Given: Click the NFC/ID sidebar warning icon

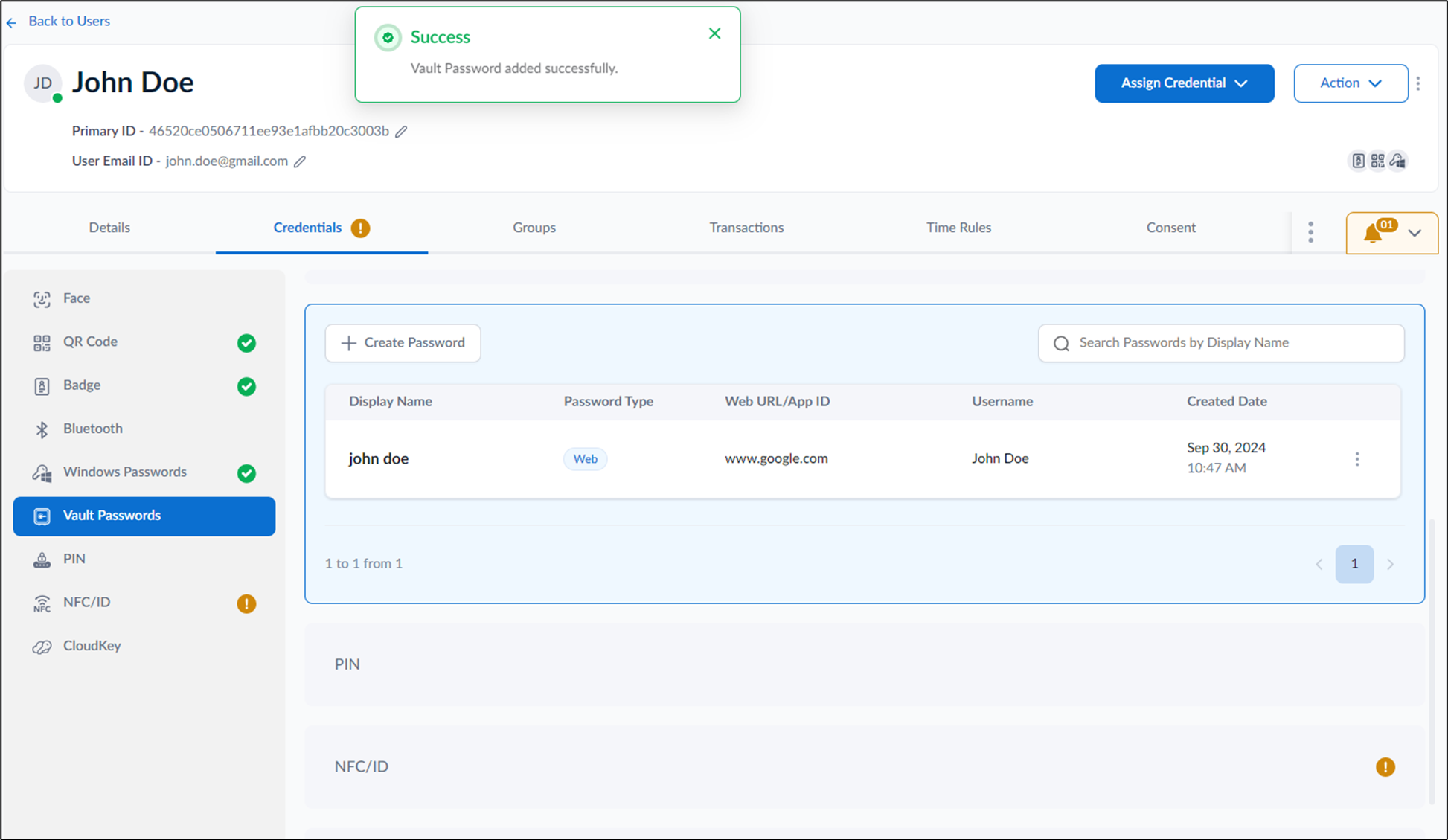Looking at the screenshot, I should point(246,603).
